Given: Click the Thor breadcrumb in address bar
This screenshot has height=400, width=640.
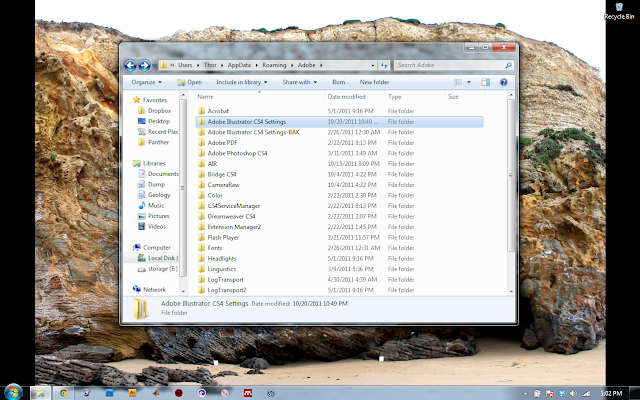Looking at the screenshot, I should point(210,65).
